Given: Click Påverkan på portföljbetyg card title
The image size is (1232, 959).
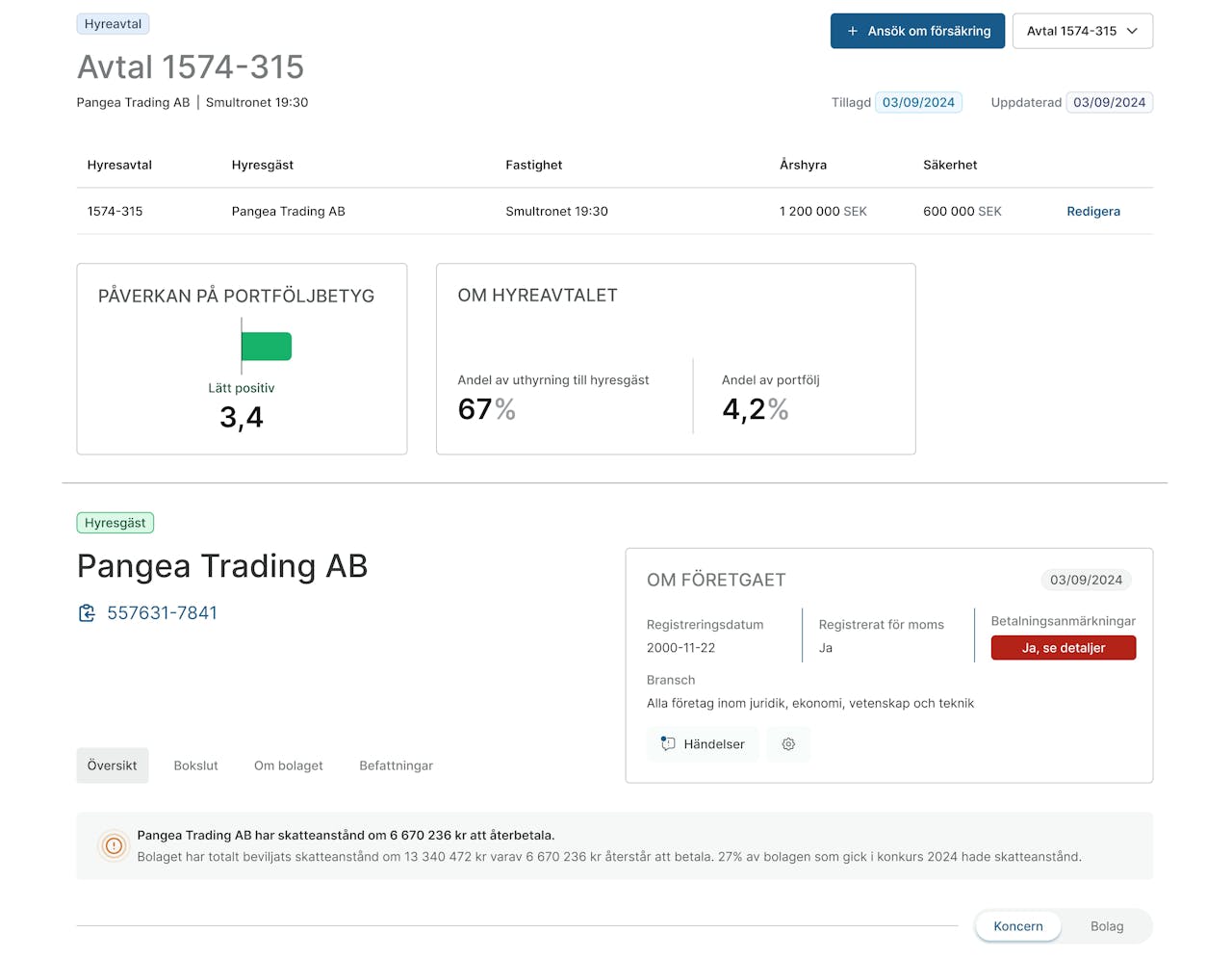Looking at the screenshot, I should 236,296.
